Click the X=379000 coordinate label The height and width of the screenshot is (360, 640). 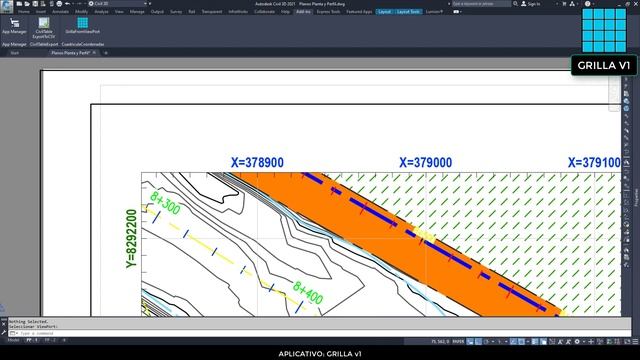click(x=425, y=162)
